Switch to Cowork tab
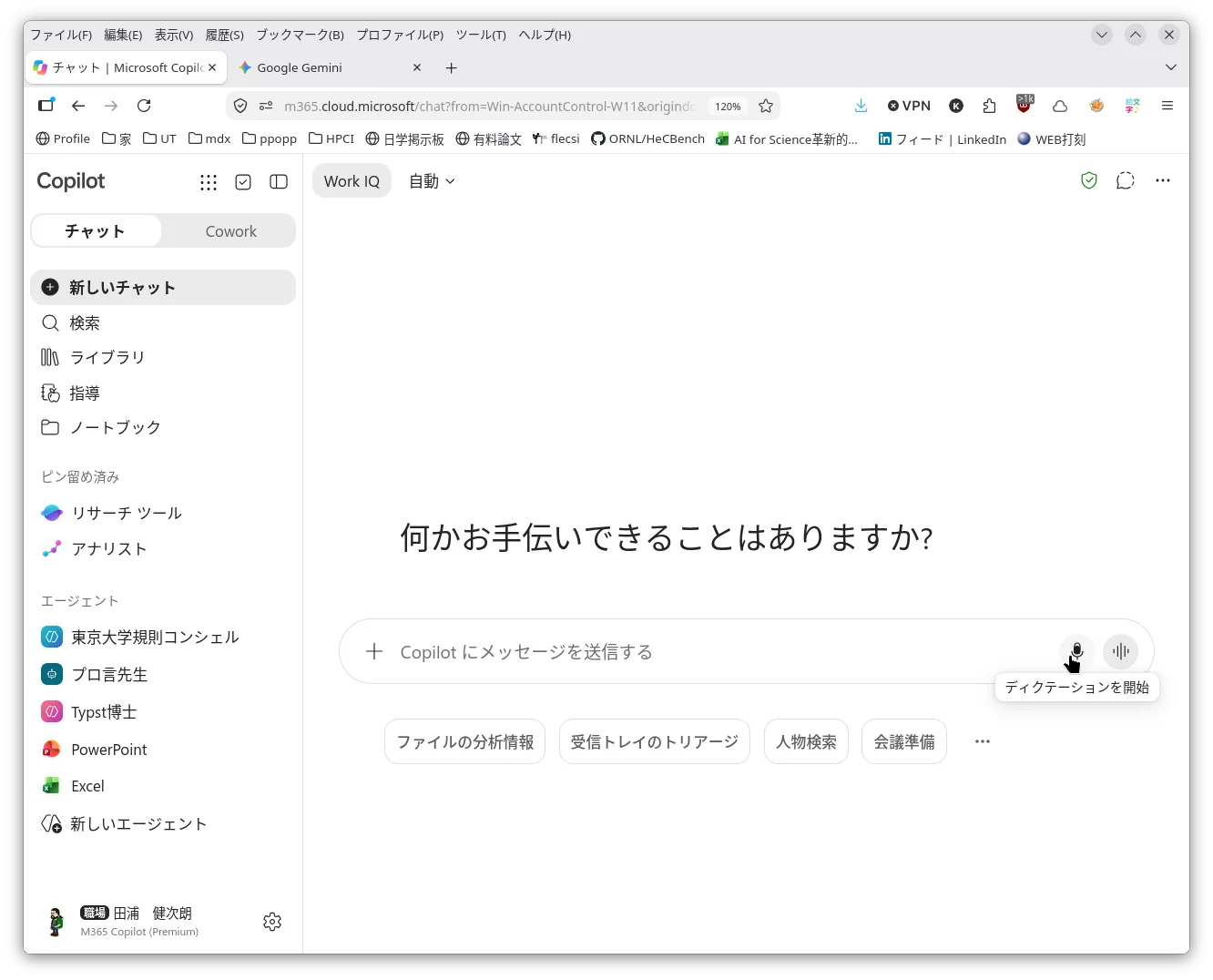1213x980 pixels. (230, 231)
